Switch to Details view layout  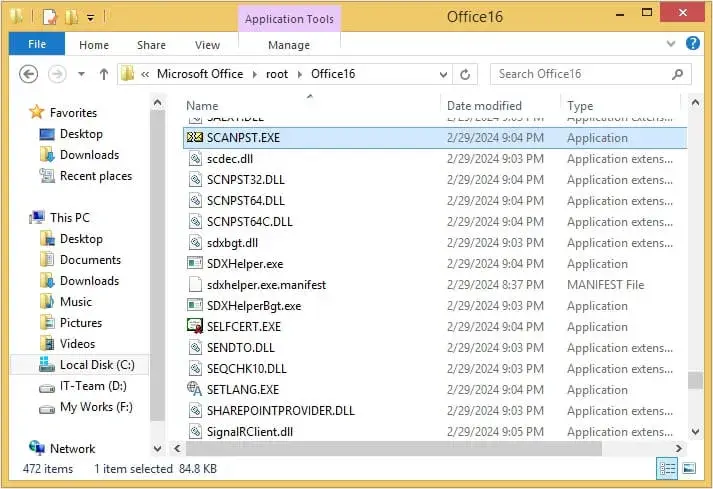[667, 469]
